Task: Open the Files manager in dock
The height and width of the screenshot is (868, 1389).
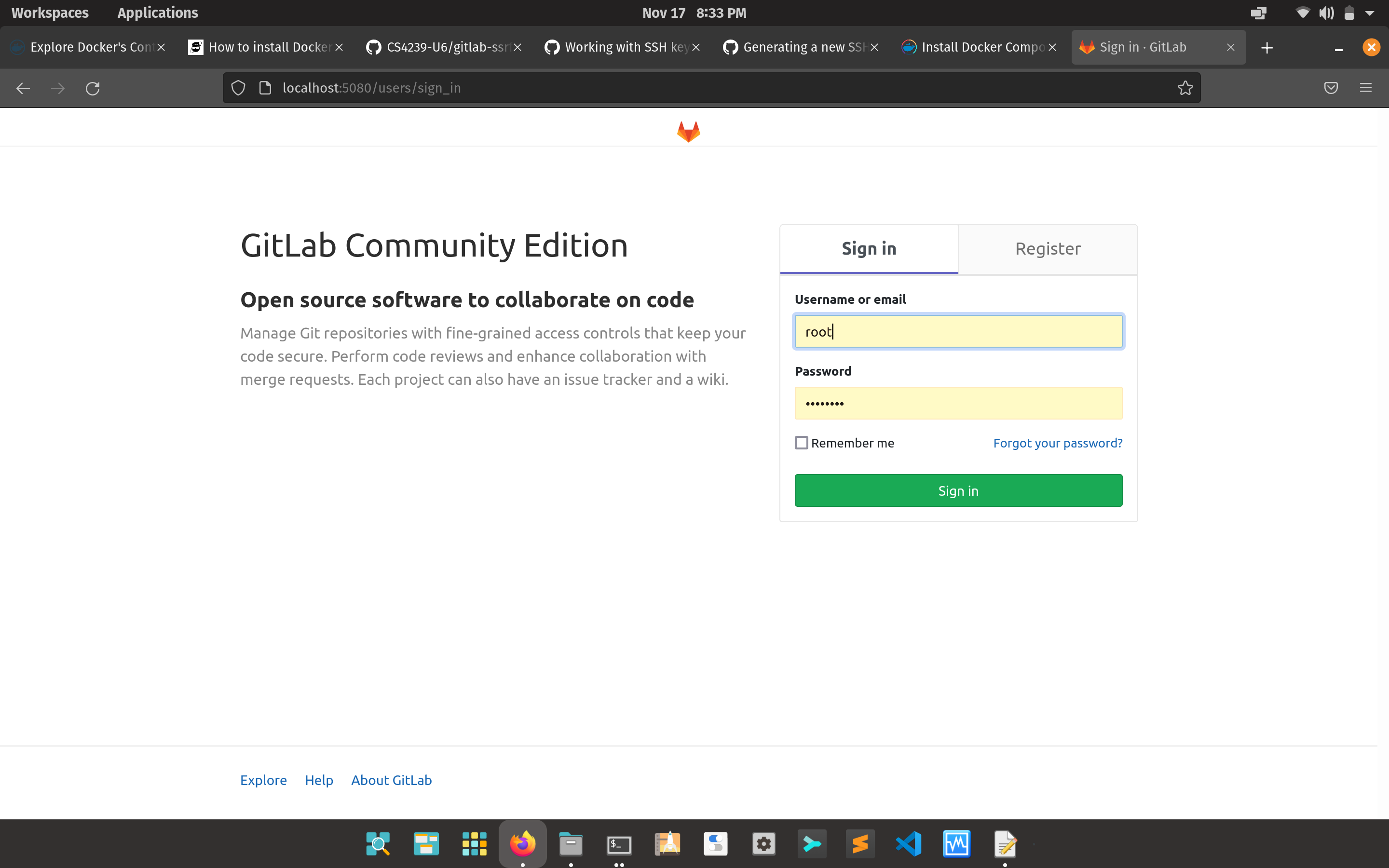Action: 571,843
